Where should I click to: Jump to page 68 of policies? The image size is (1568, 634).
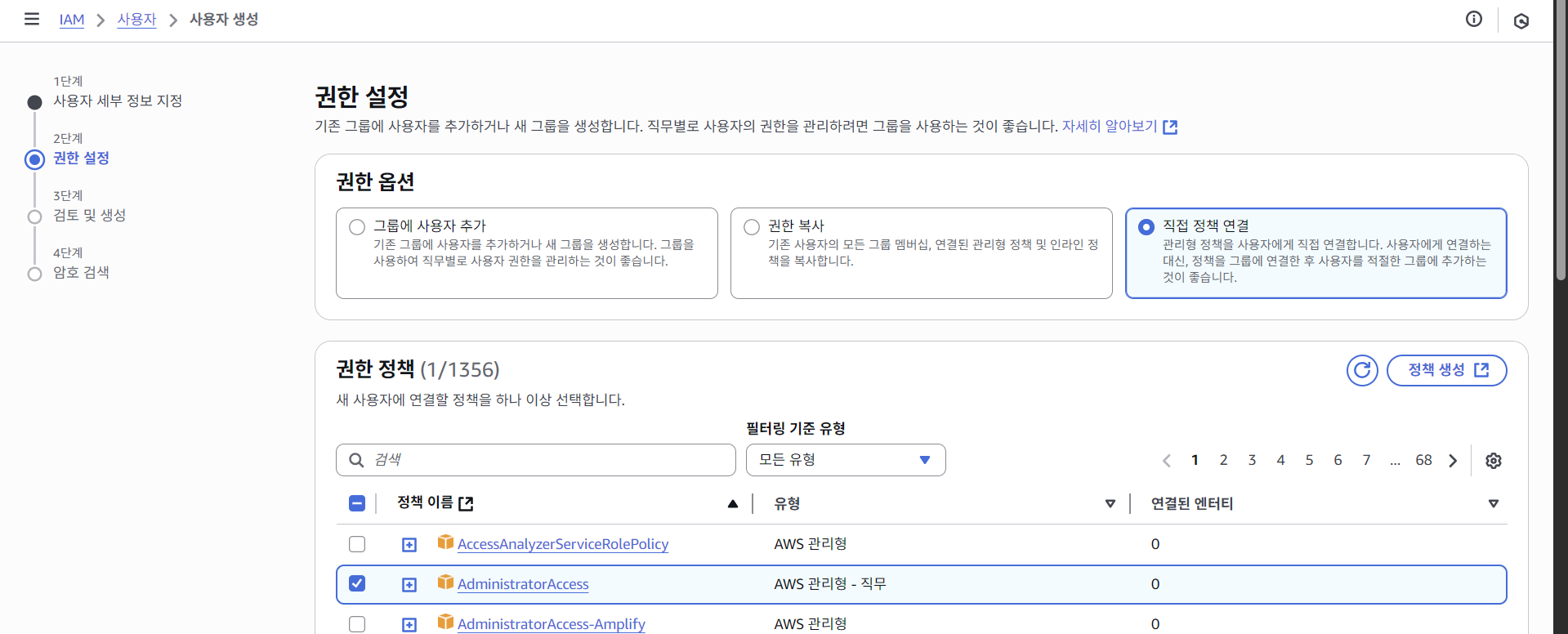[x=1423, y=460]
